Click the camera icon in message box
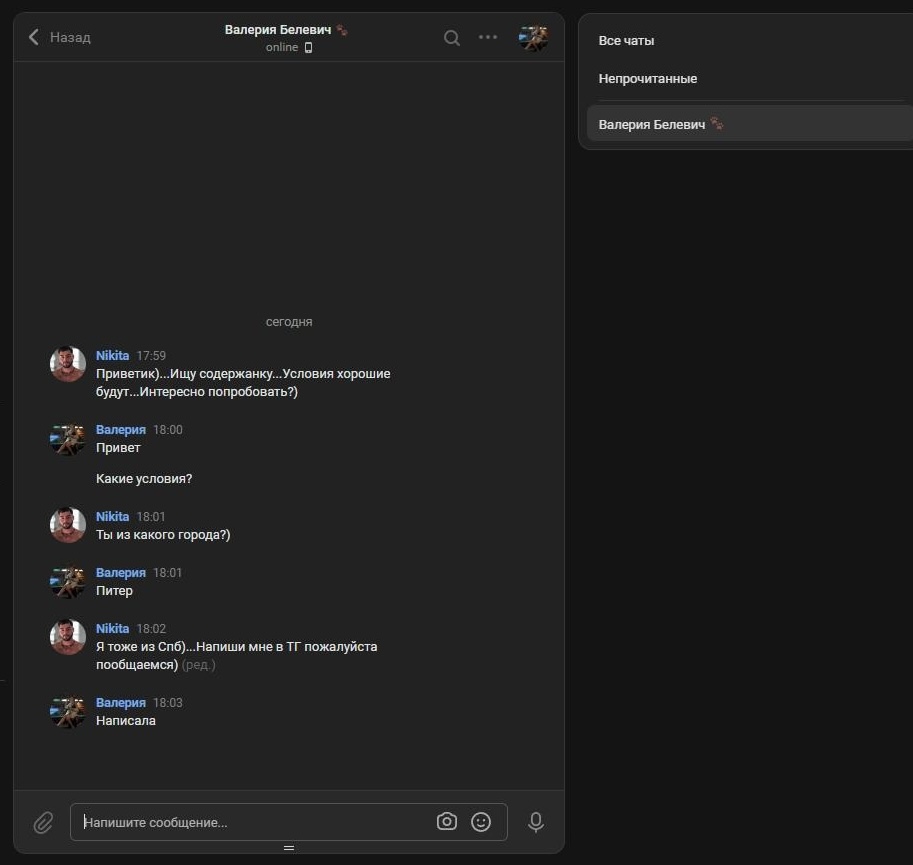Screen dimensions: 913x865 pyautogui.click(x=447, y=822)
